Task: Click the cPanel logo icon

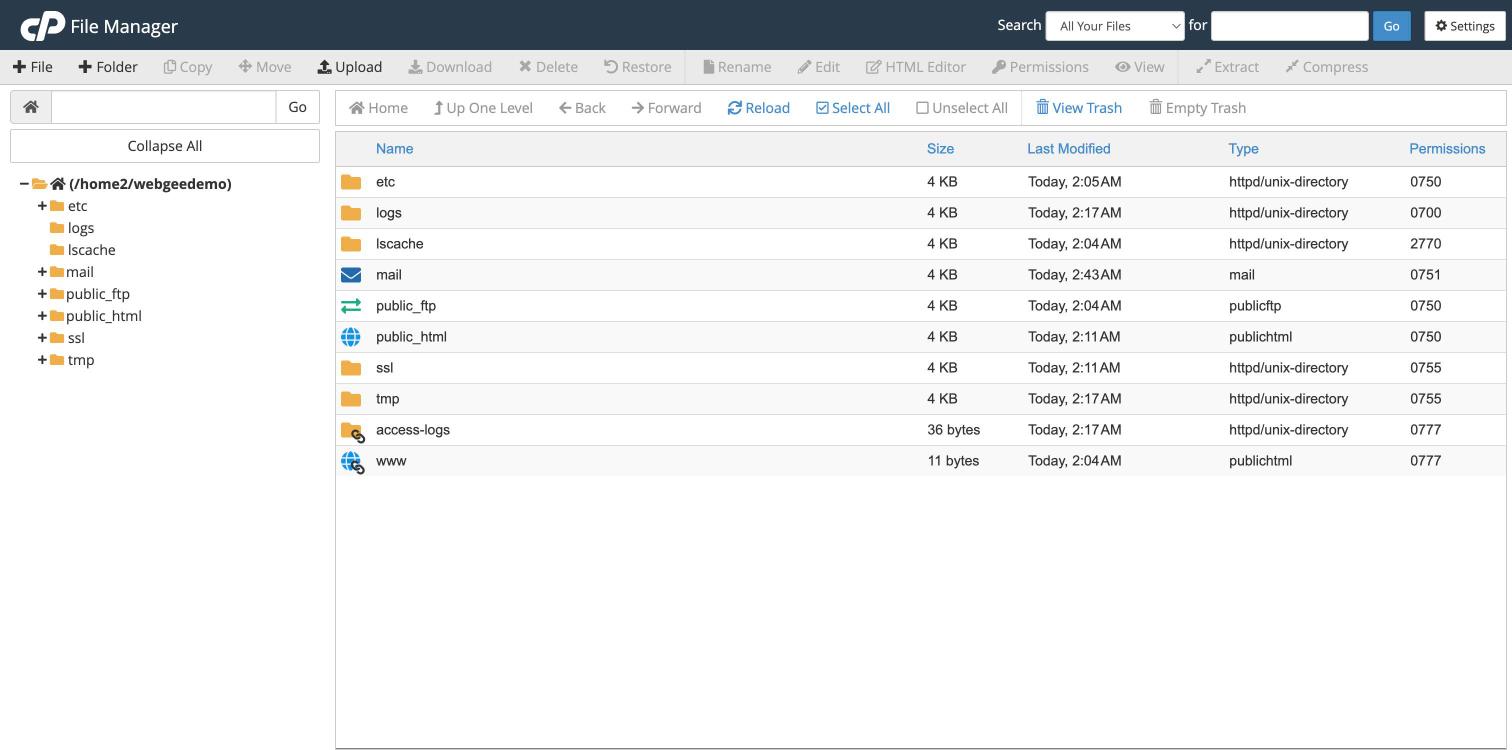Action: coord(42,26)
